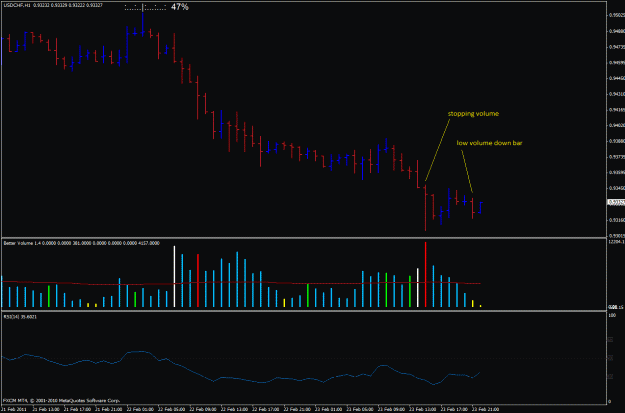Click the 100 label on RSI scale
Image resolution: width=625 pixels, height=413 pixels.
point(612,315)
